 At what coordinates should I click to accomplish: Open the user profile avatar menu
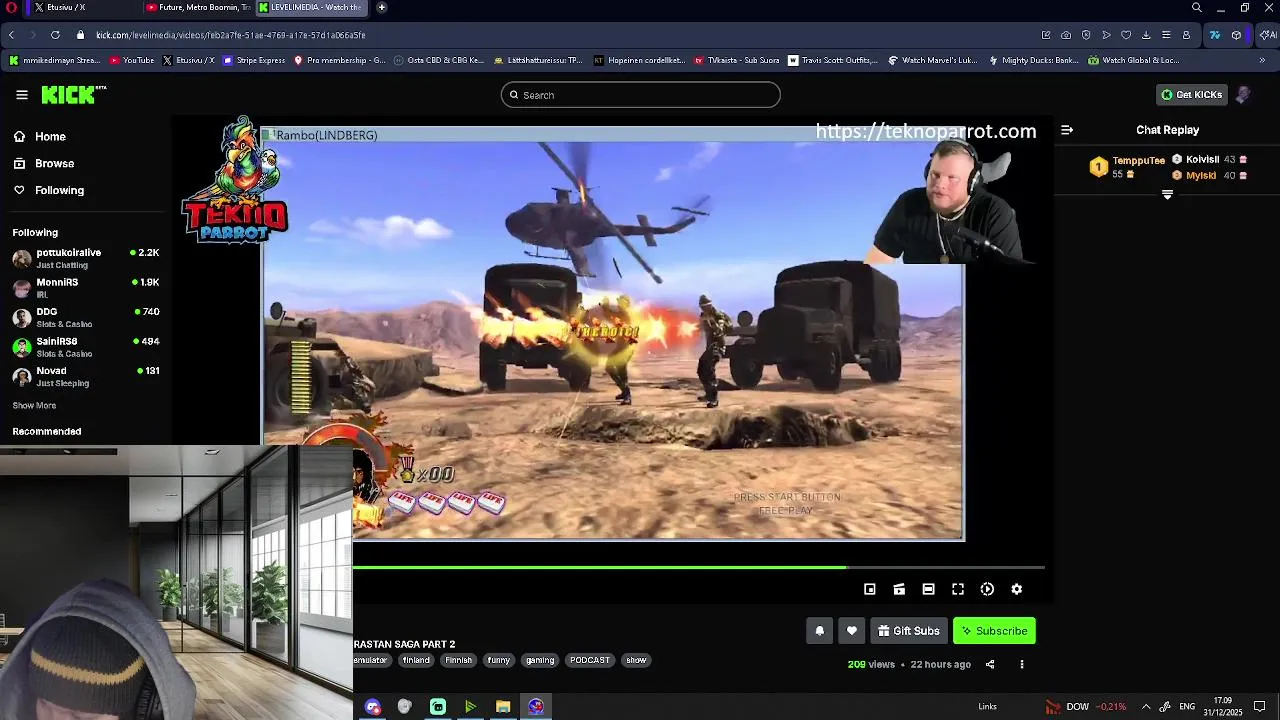click(1243, 95)
